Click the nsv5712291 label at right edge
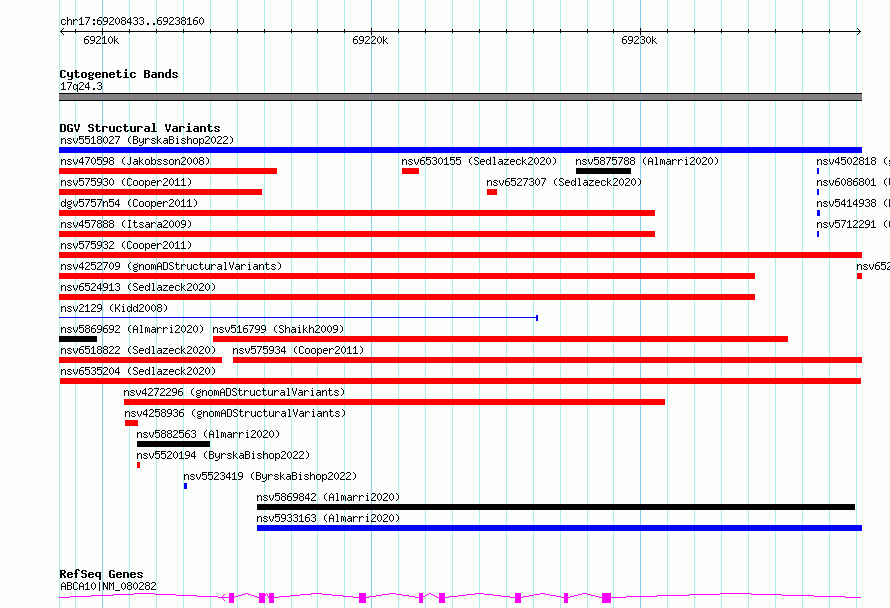Screen dimensions: 890x608 click(846, 224)
